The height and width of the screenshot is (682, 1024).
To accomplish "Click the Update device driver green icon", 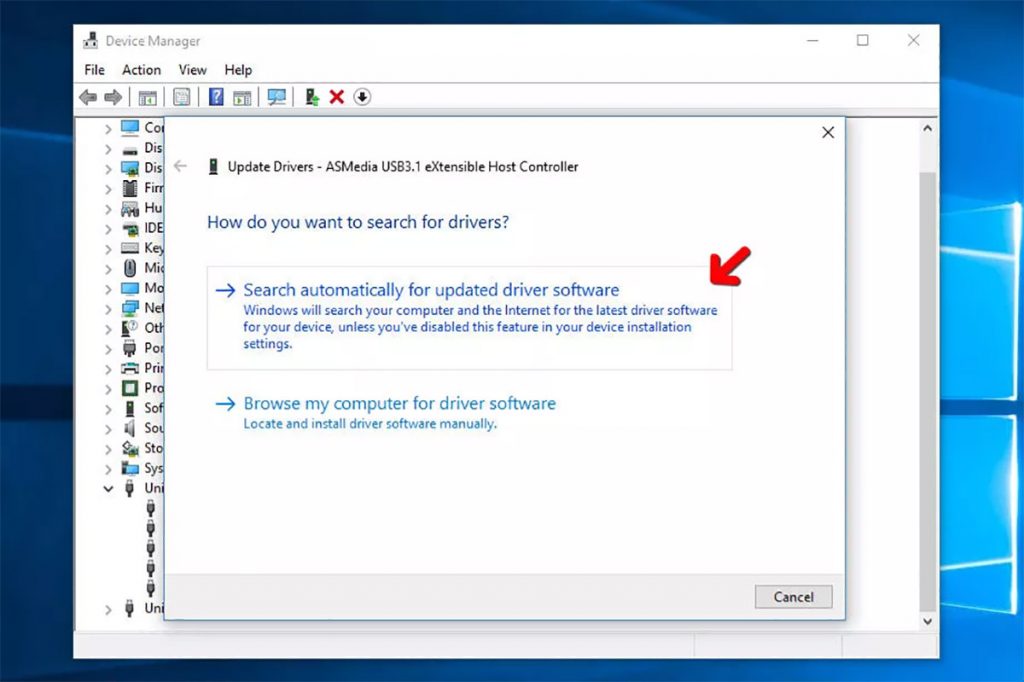I will [312, 97].
